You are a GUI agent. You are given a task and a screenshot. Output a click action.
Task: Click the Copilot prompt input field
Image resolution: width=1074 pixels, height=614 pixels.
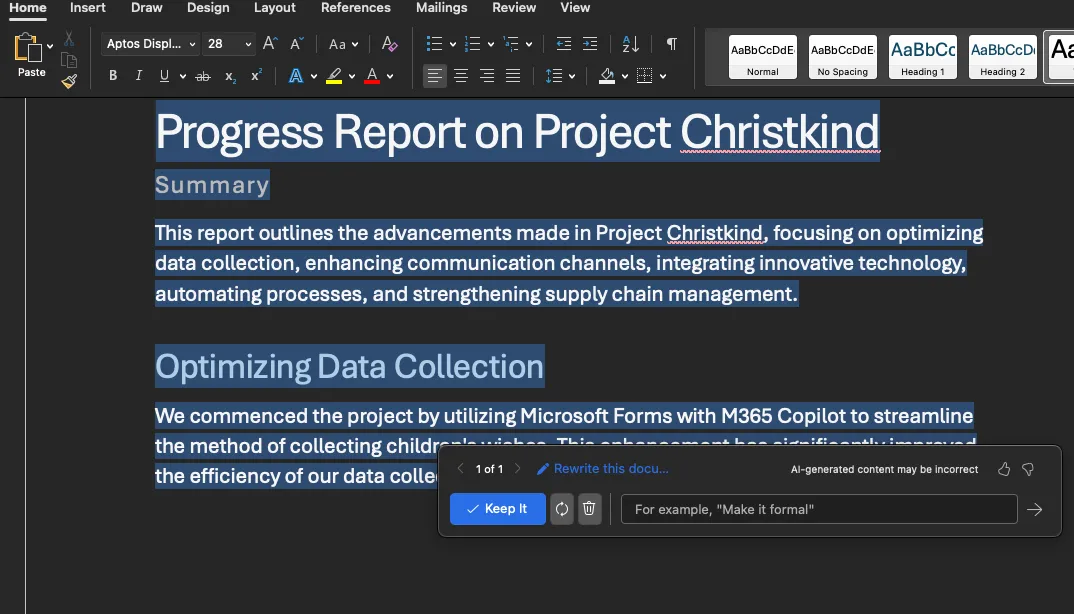pyautogui.click(x=818, y=509)
